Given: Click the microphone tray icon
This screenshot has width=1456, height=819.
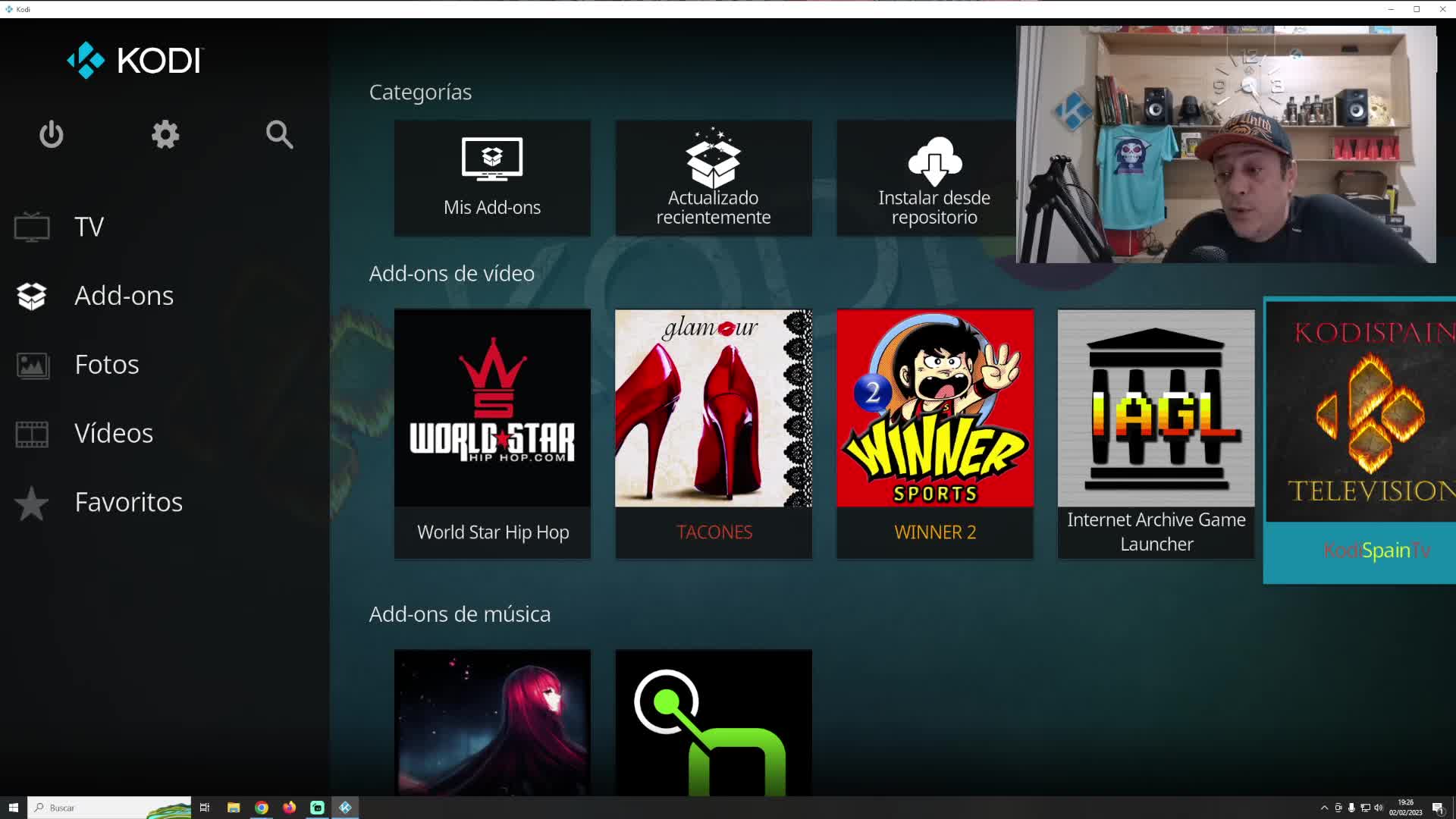Looking at the screenshot, I should [1351, 808].
